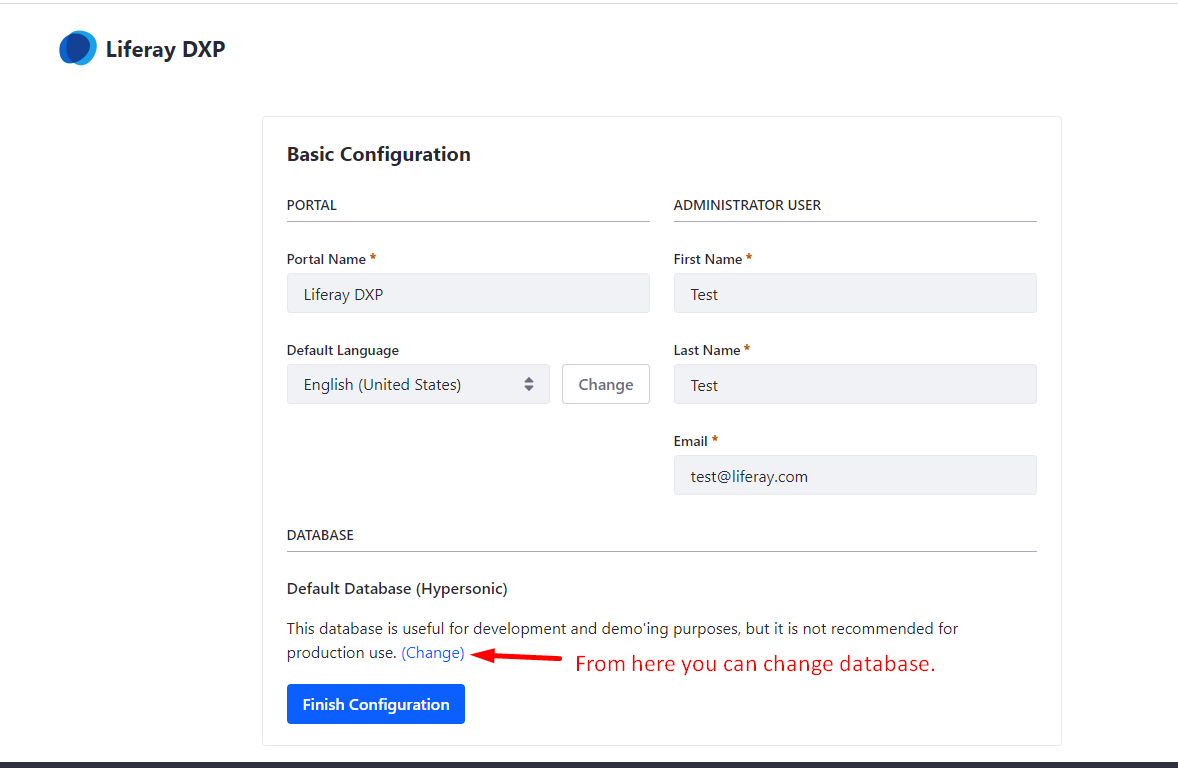The height and width of the screenshot is (768, 1178).
Task: Click the First Name field label
Action: (708, 259)
